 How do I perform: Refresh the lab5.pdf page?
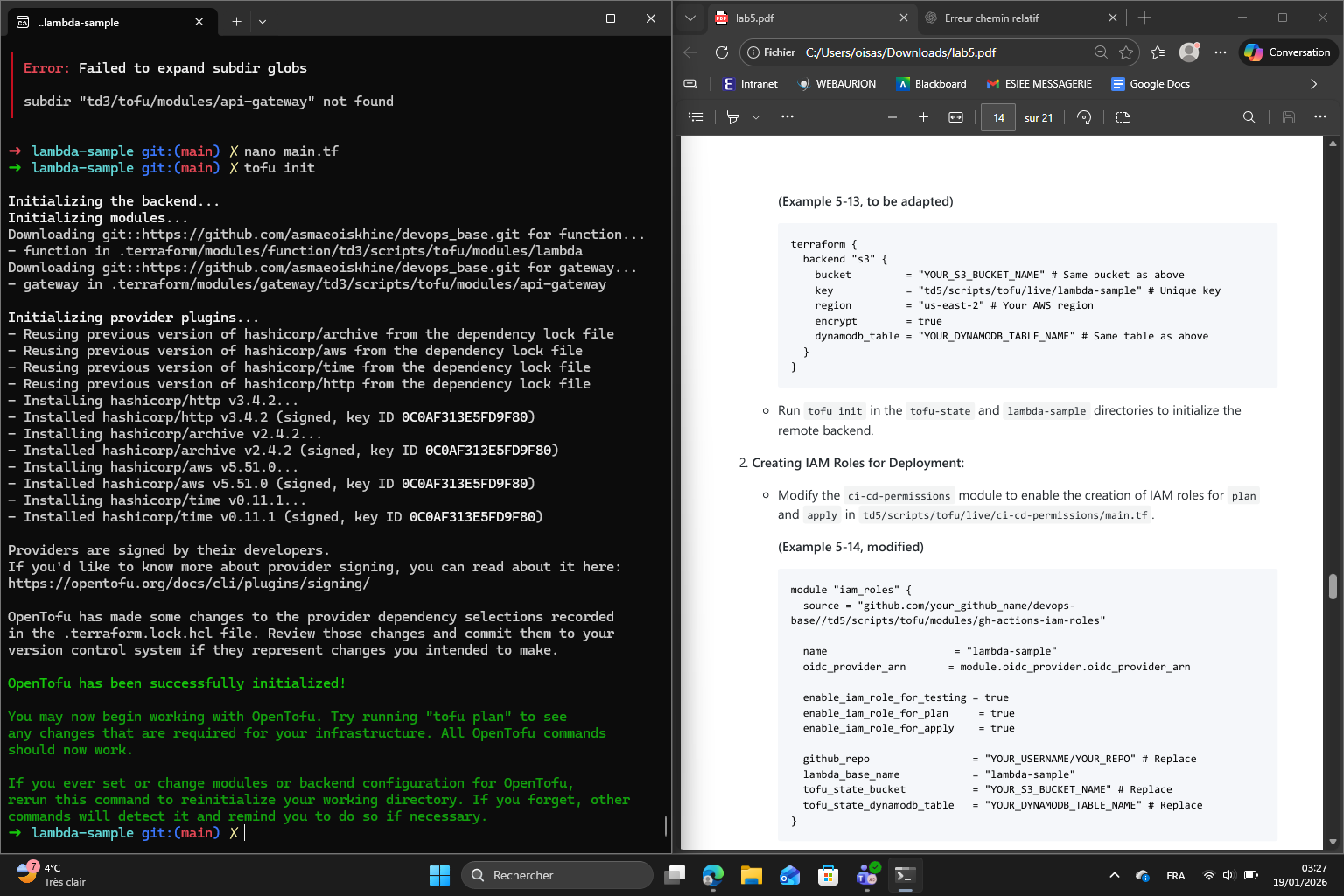[722, 52]
